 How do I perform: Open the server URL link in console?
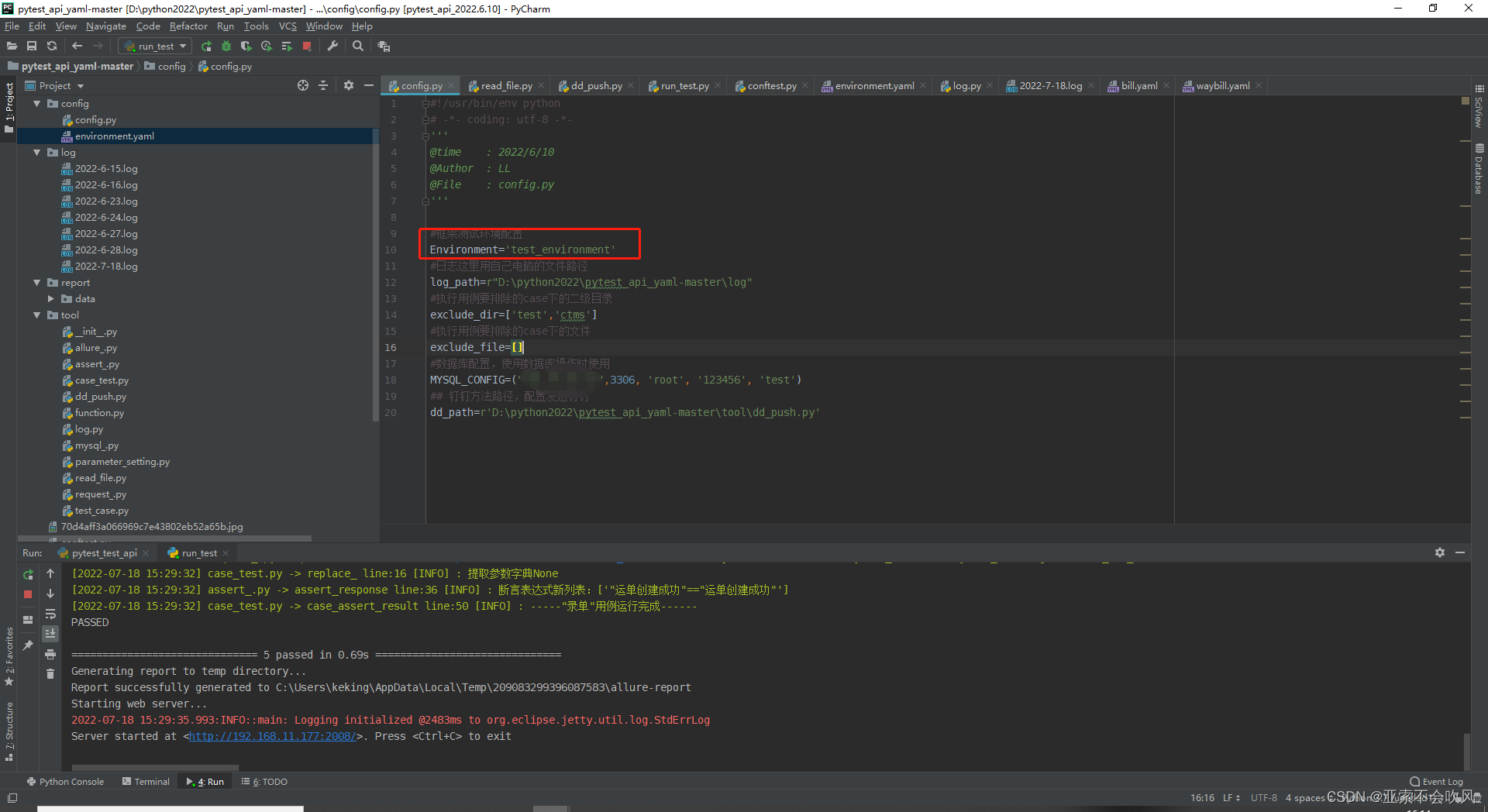(x=272, y=736)
